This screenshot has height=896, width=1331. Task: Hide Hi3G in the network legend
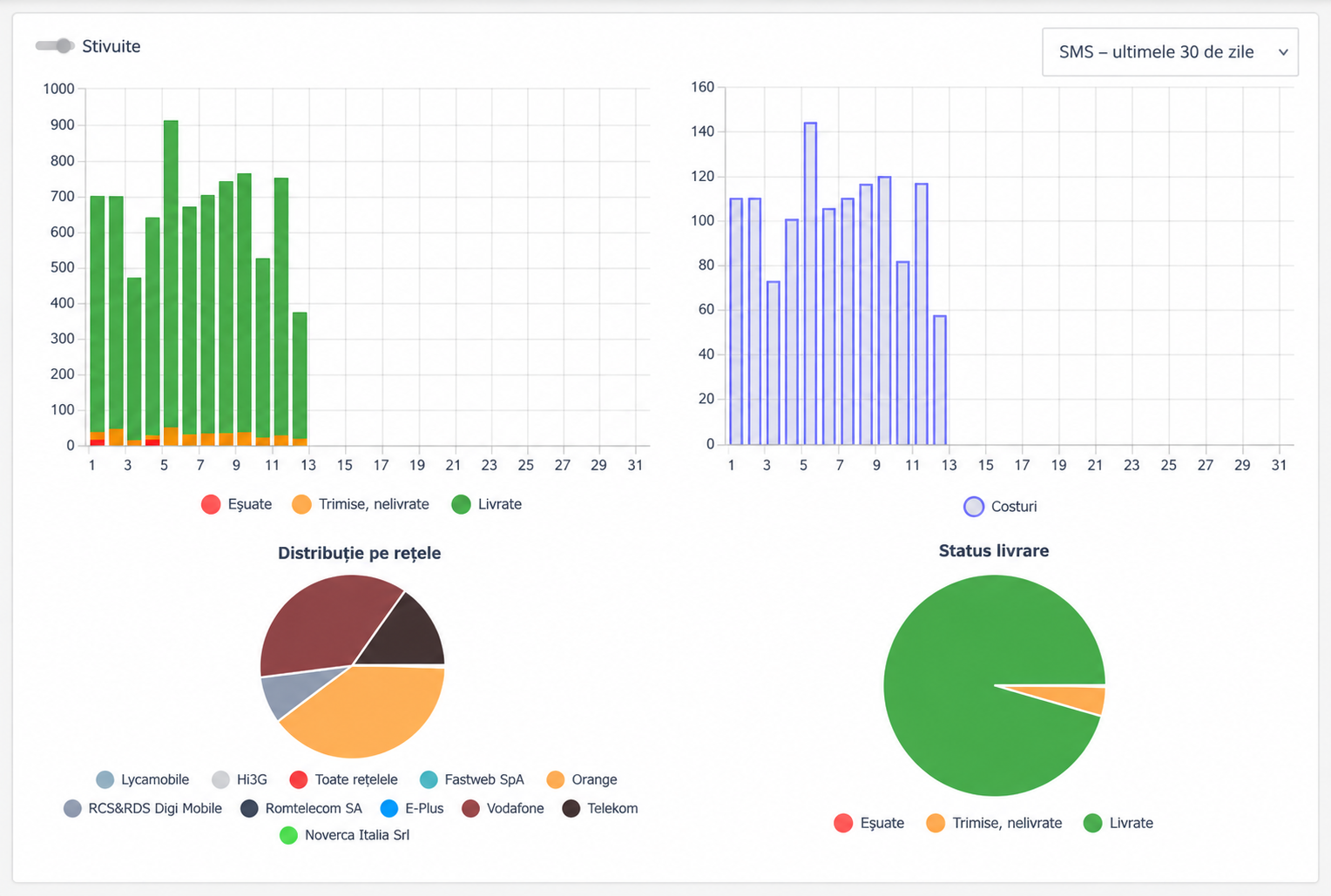(x=240, y=779)
